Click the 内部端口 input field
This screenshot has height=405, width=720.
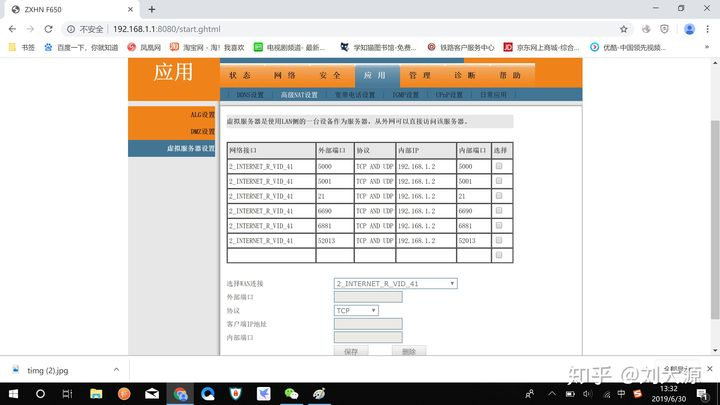pos(368,338)
